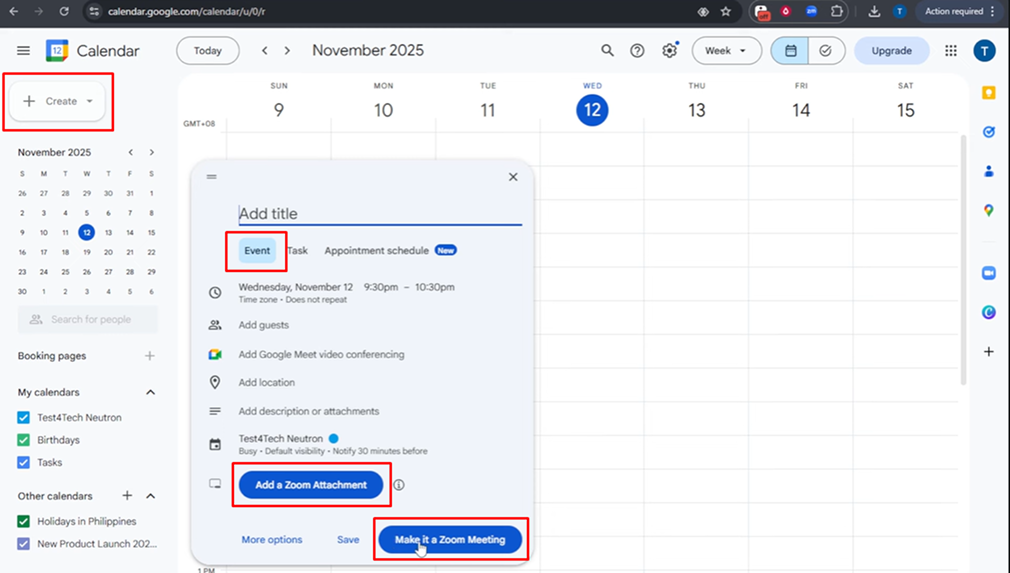Open the browser downloads icon
This screenshot has height=573, width=1010.
click(874, 12)
